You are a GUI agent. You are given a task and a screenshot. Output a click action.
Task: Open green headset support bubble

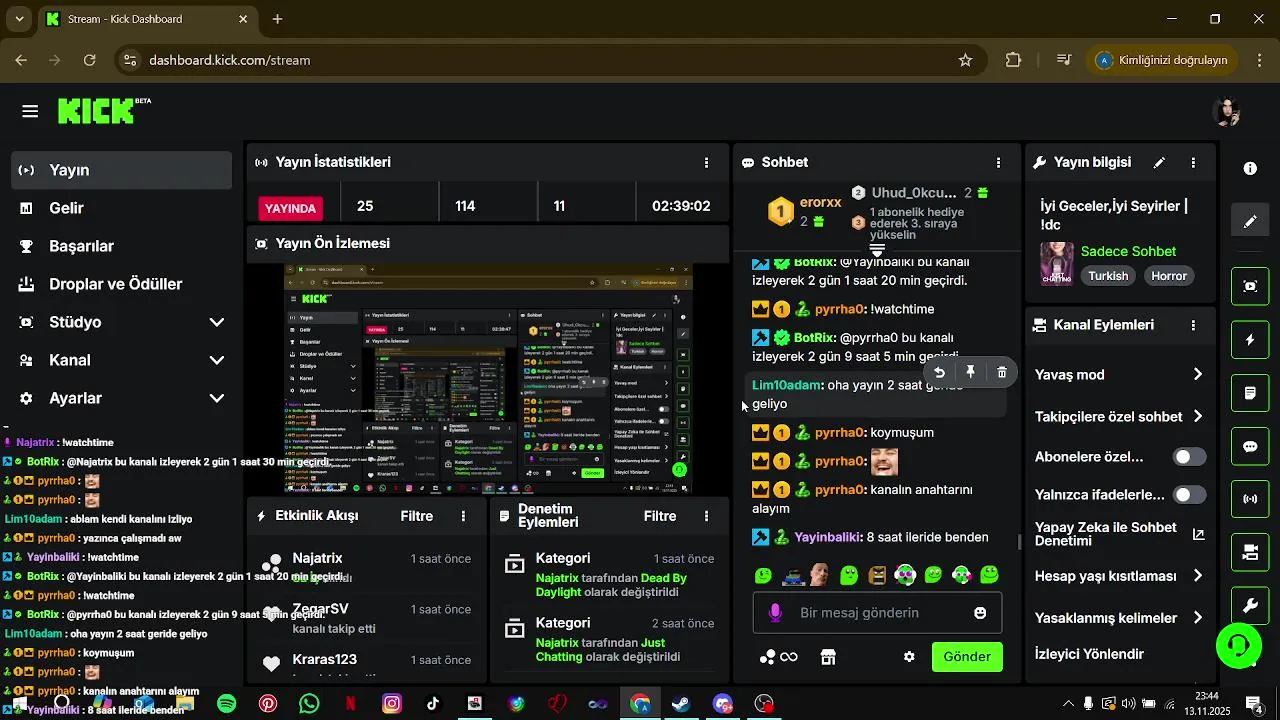pos(1238,645)
